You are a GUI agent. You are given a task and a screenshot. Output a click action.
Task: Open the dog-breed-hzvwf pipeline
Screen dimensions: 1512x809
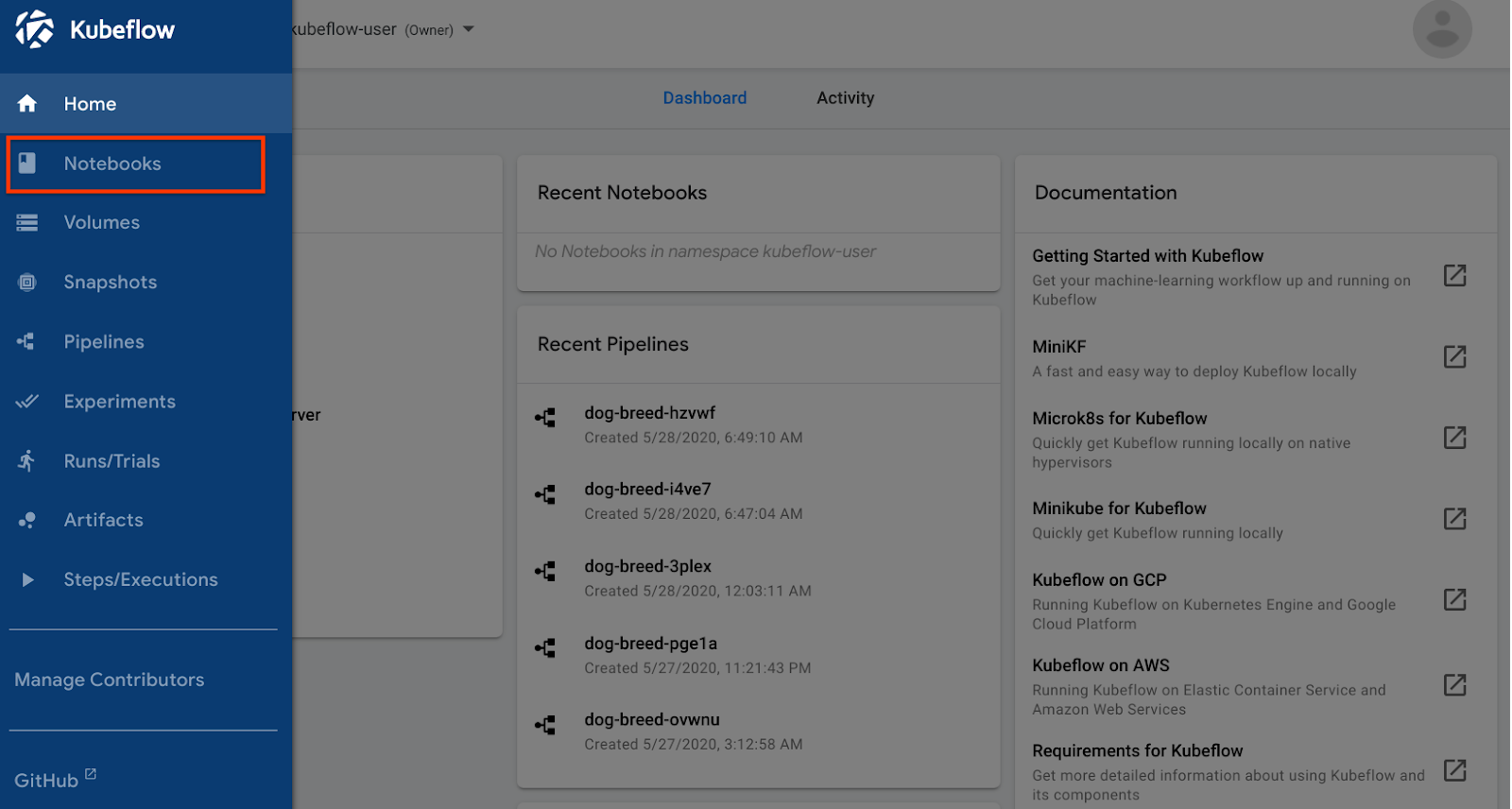(650, 413)
